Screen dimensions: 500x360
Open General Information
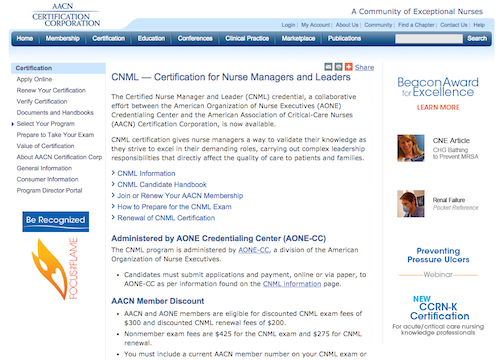point(44,168)
